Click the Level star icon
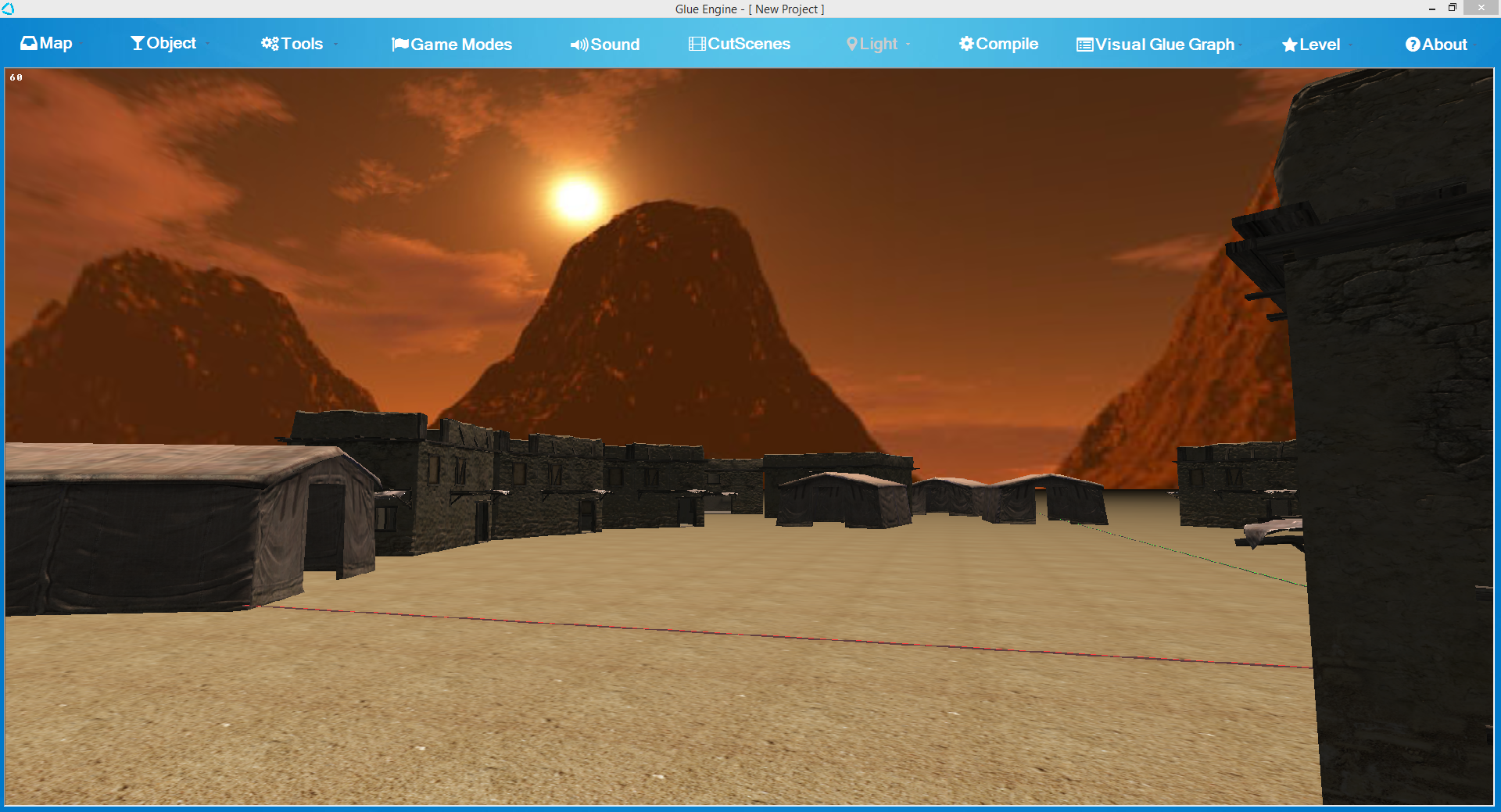Viewport: 1501px width, 812px height. coord(1289,45)
